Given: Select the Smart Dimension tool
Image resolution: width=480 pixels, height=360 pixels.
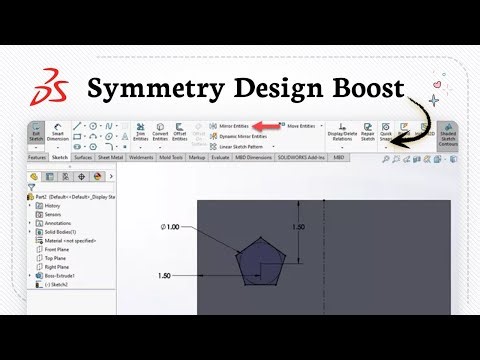Looking at the screenshot, I should (58, 132).
